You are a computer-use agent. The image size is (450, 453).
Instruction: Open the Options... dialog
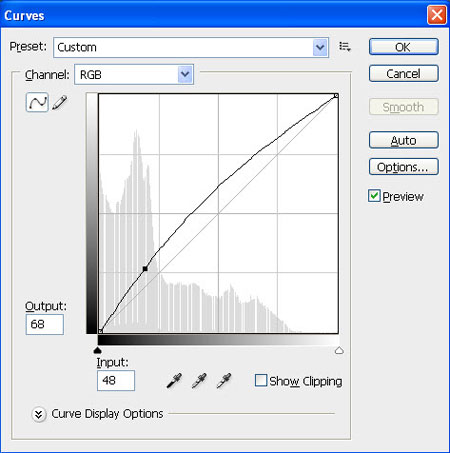pos(403,167)
